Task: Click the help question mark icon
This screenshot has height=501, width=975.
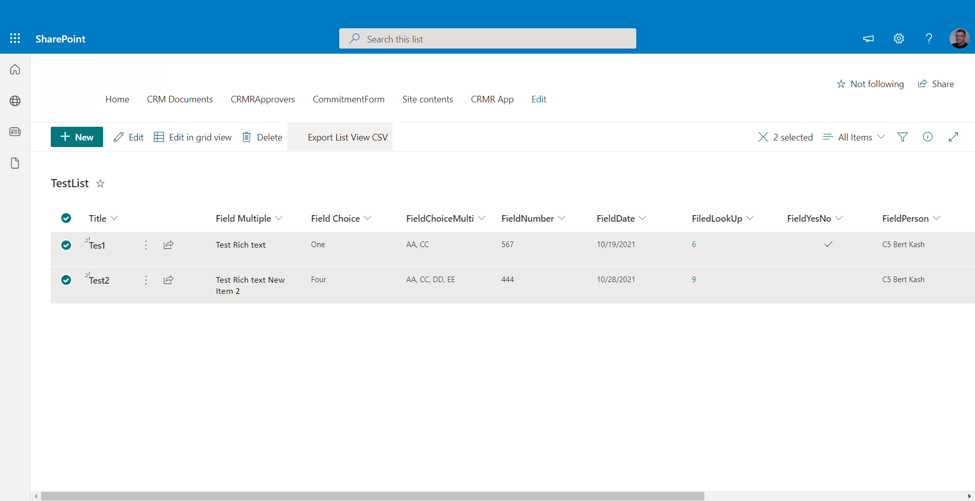Action: click(928, 39)
